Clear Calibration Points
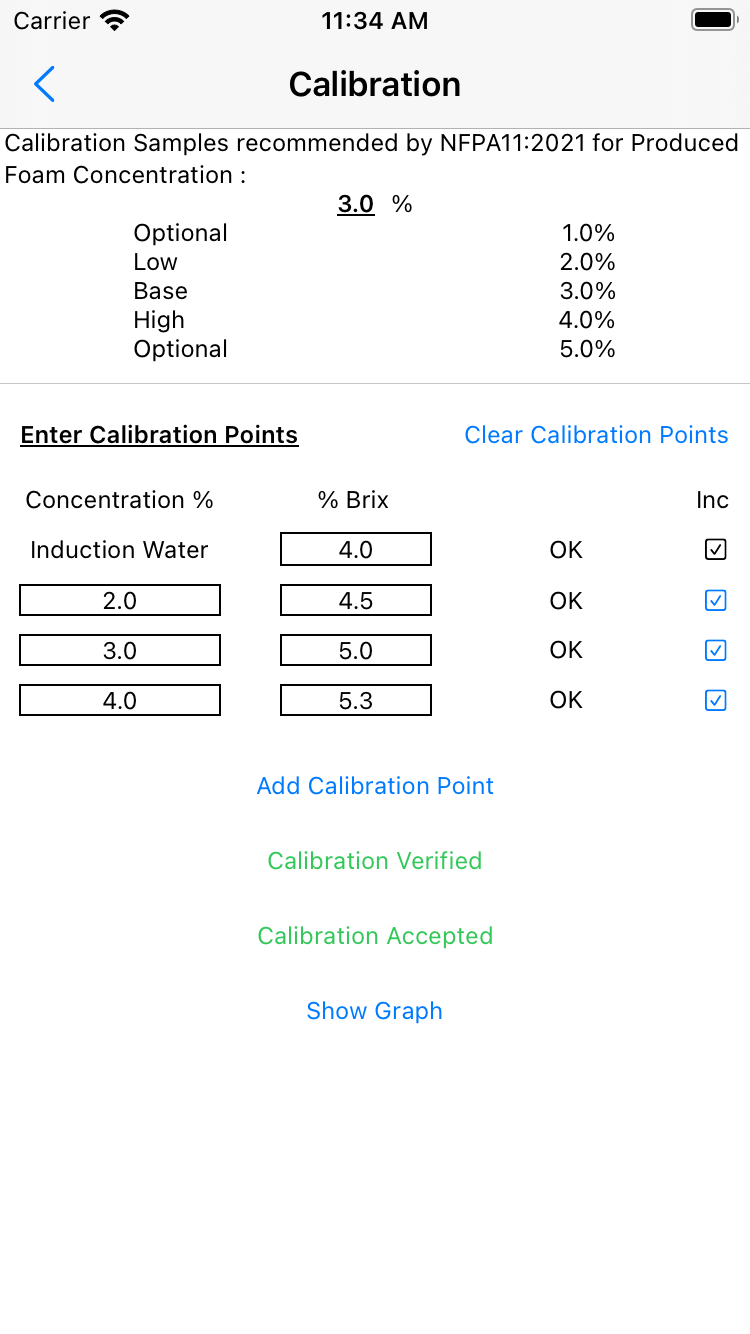The height and width of the screenshot is (1334, 750). (x=596, y=435)
